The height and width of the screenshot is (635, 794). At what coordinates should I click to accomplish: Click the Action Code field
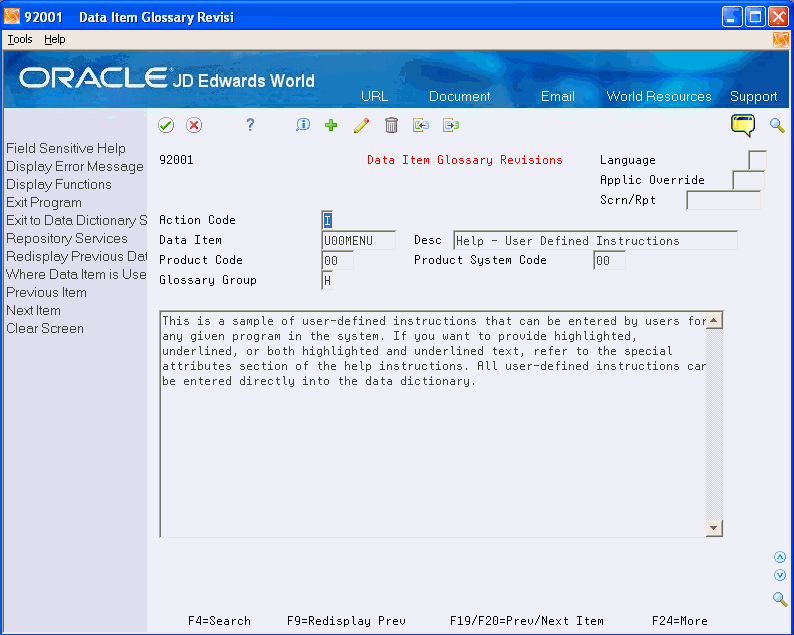point(327,220)
